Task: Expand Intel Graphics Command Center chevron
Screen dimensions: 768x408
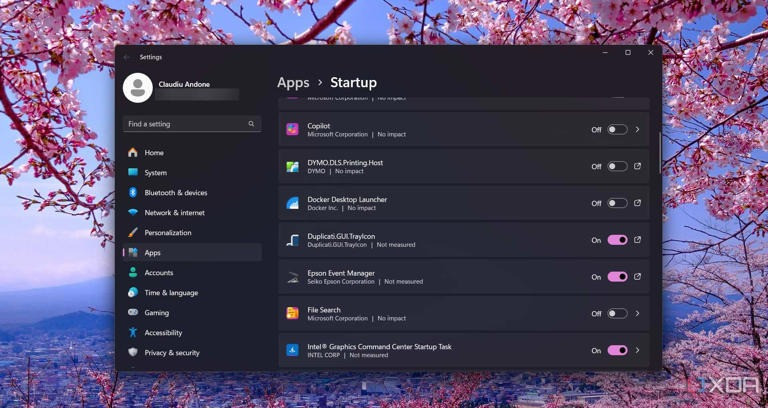Action: pyautogui.click(x=637, y=350)
